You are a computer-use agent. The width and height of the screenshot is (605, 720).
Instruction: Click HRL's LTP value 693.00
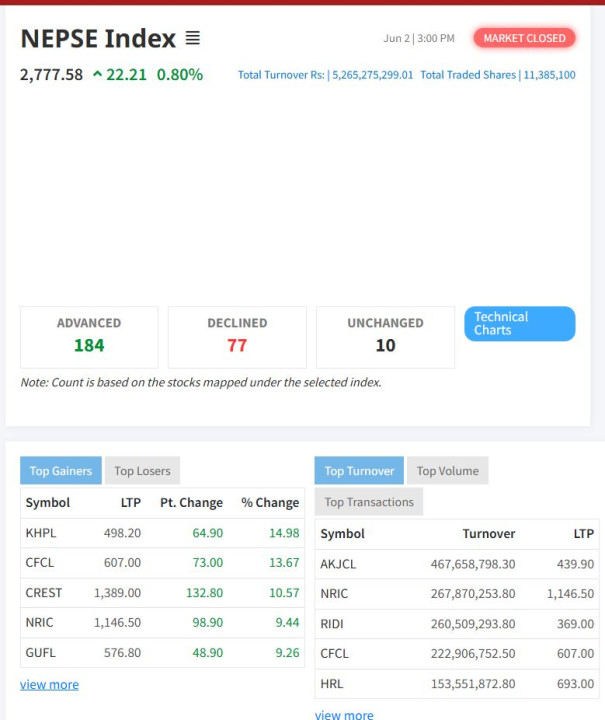[576, 684]
